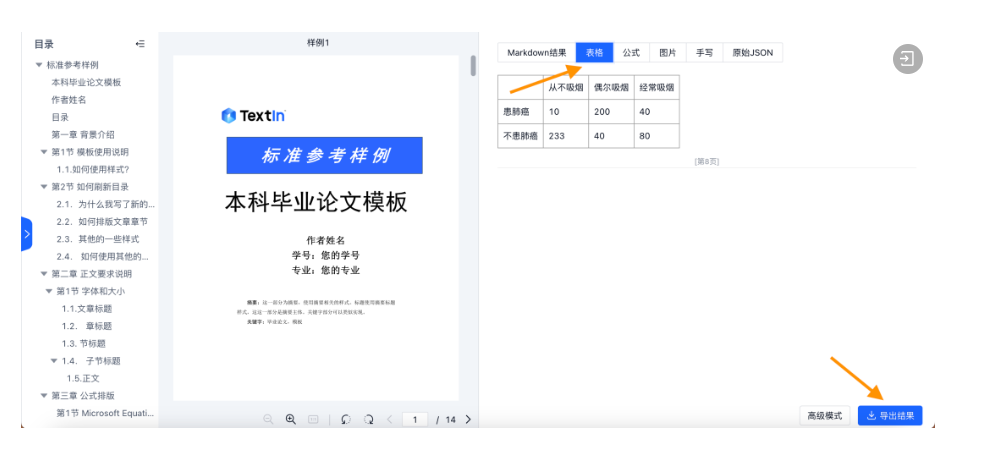Collapse the 第三章 公式排版 node
The width and height of the screenshot is (1006, 475).
[44, 395]
